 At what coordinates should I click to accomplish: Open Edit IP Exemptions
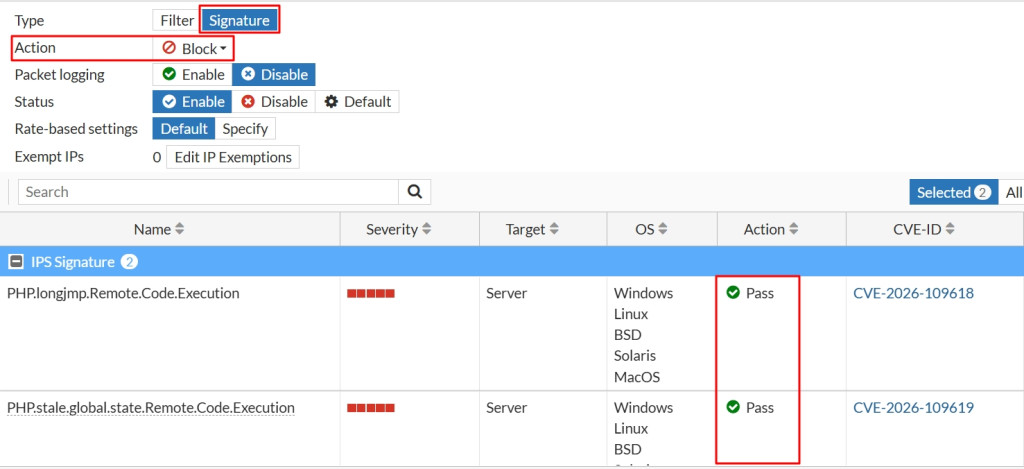(x=233, y=157)
